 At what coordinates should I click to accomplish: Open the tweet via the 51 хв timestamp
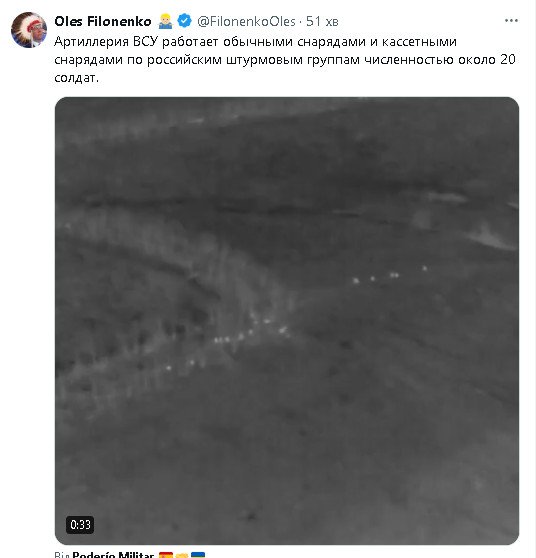(322, 21)
